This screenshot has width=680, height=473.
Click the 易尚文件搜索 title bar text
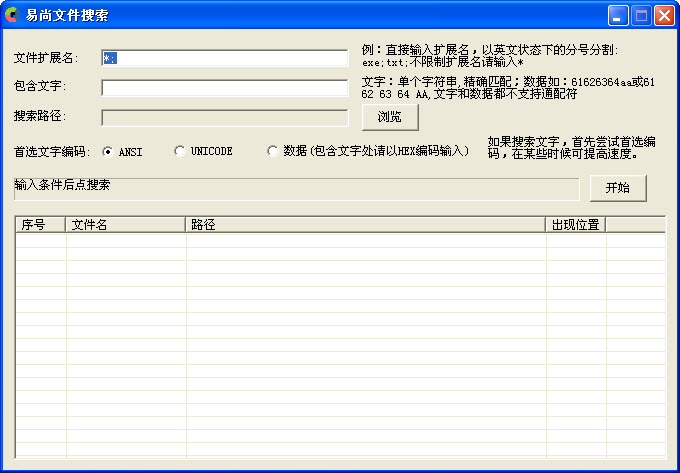coord(68,15)
